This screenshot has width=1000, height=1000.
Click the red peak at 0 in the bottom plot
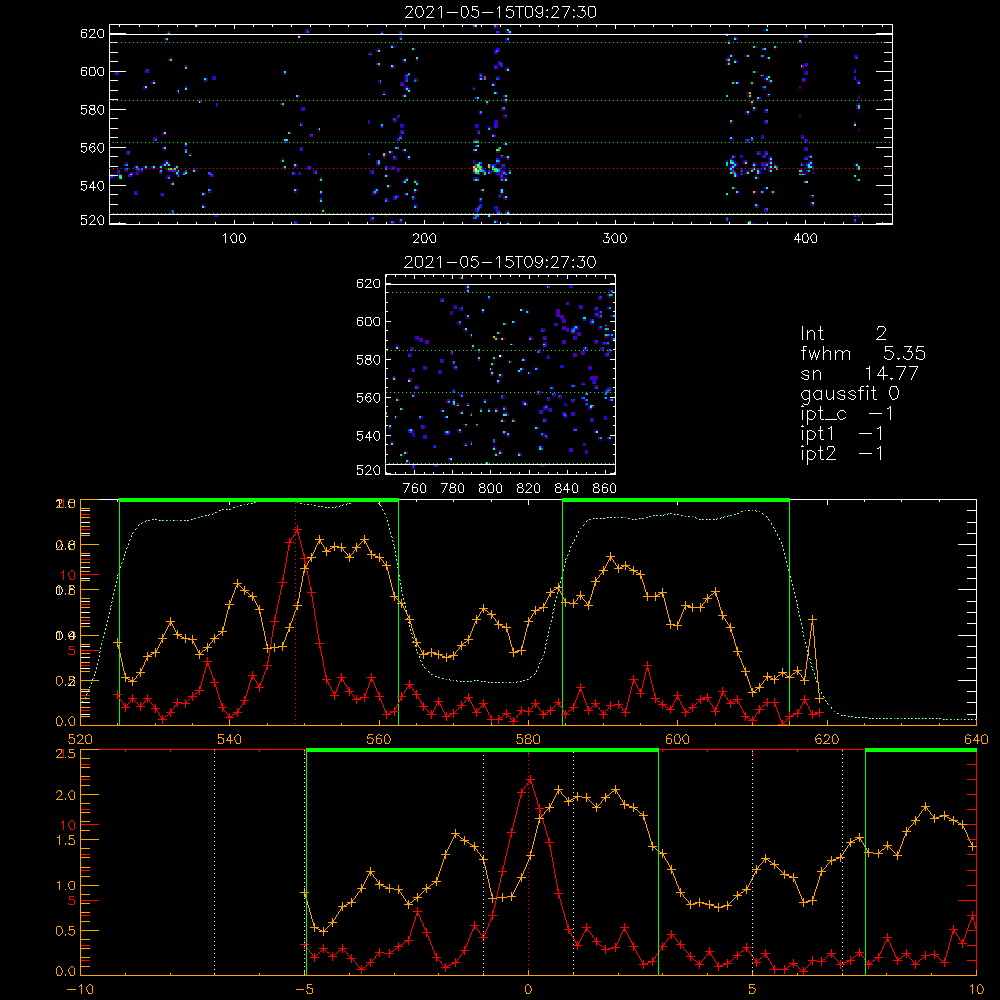[529, 779]
